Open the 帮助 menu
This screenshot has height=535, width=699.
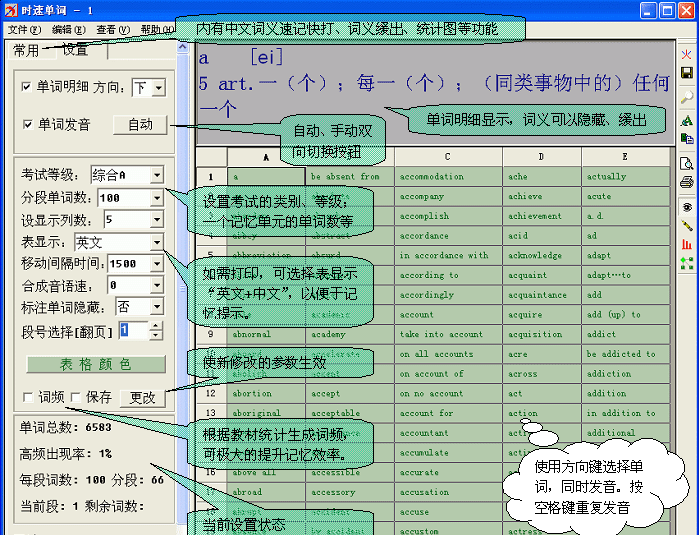(x=156, y=30)
